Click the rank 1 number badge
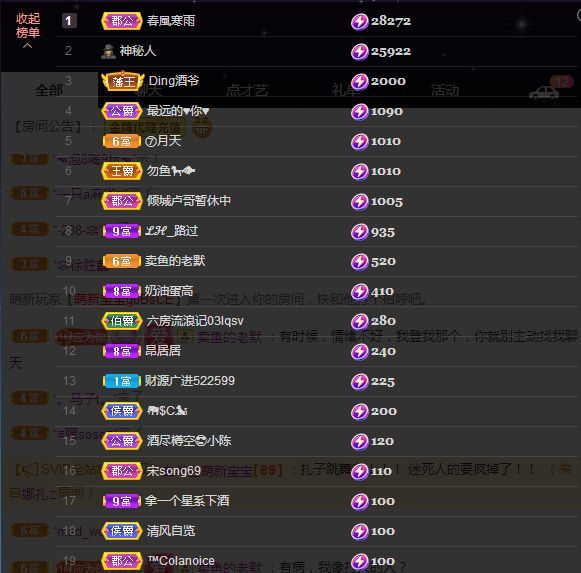Viewport: 581px width, 573px height. (x=69, y=21)
